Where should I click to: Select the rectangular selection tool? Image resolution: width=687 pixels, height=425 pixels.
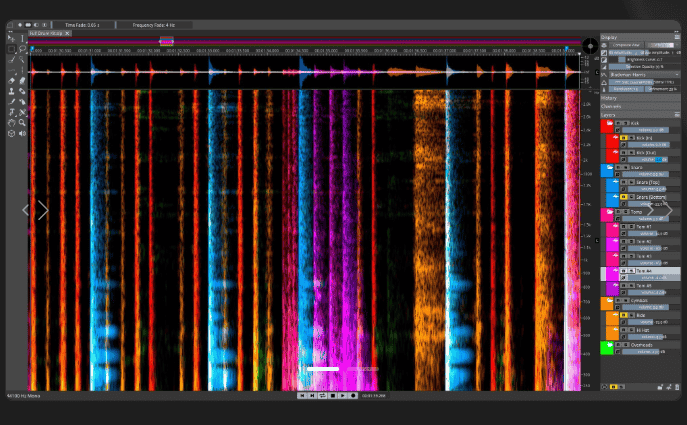pyautogui.click(x=12, y=49)
